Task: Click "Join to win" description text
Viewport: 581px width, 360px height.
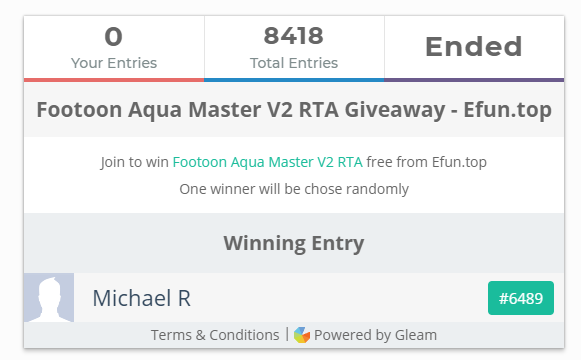Action: pos(135,162)
